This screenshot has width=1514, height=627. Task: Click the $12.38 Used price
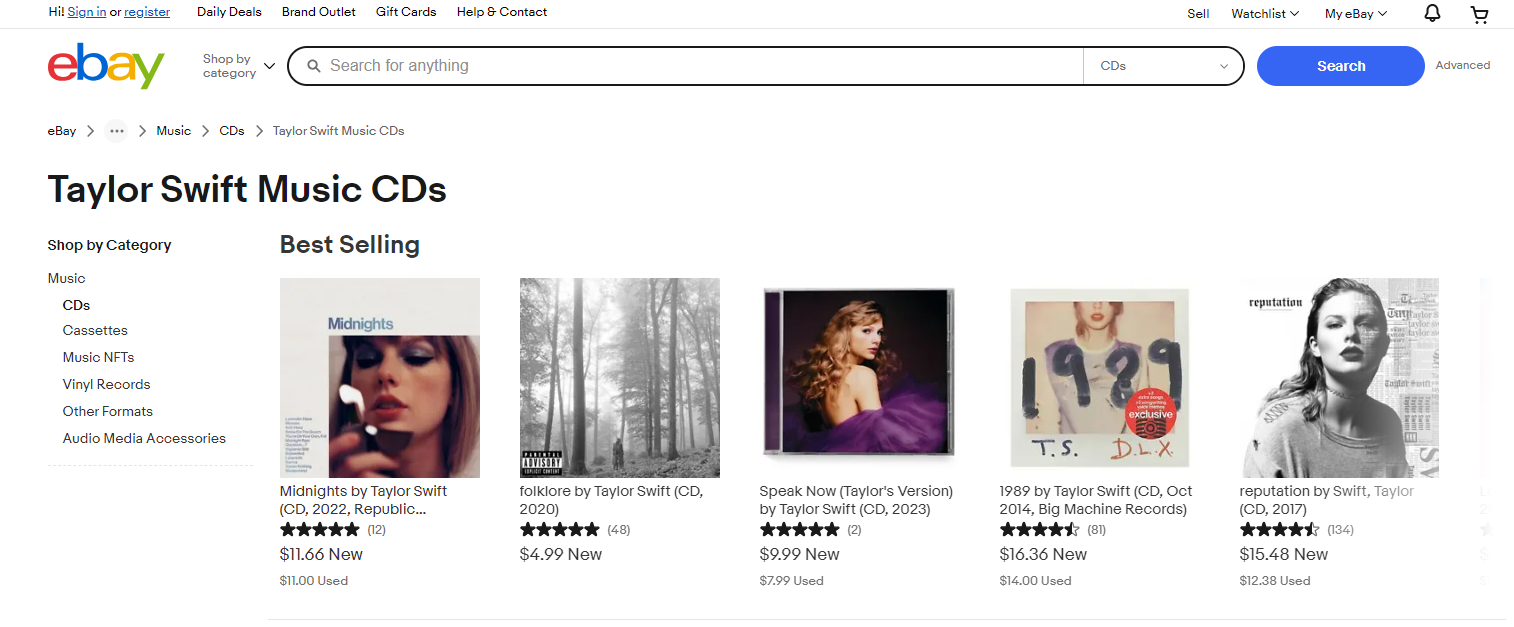[x=1275, y=581]
